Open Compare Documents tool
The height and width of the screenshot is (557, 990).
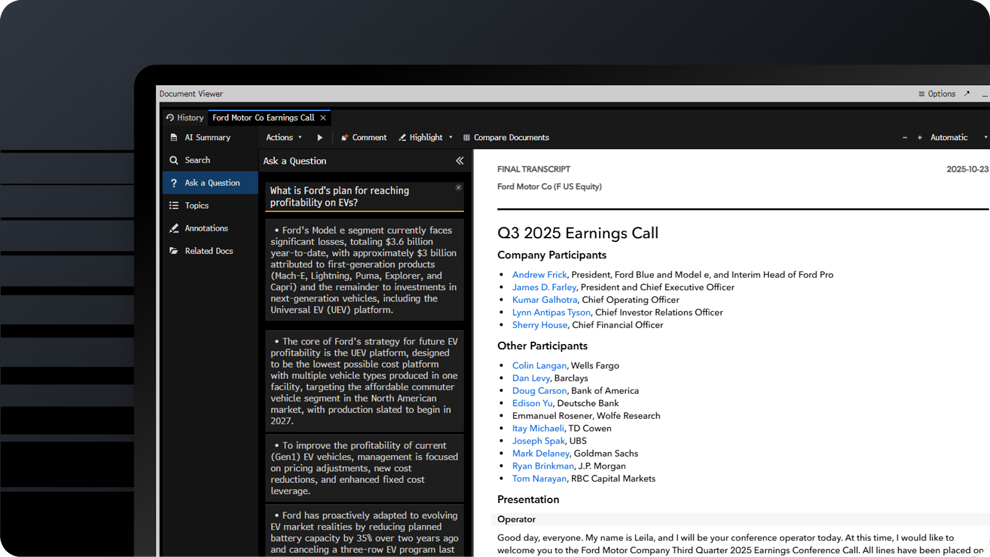(x=505, y=138)
